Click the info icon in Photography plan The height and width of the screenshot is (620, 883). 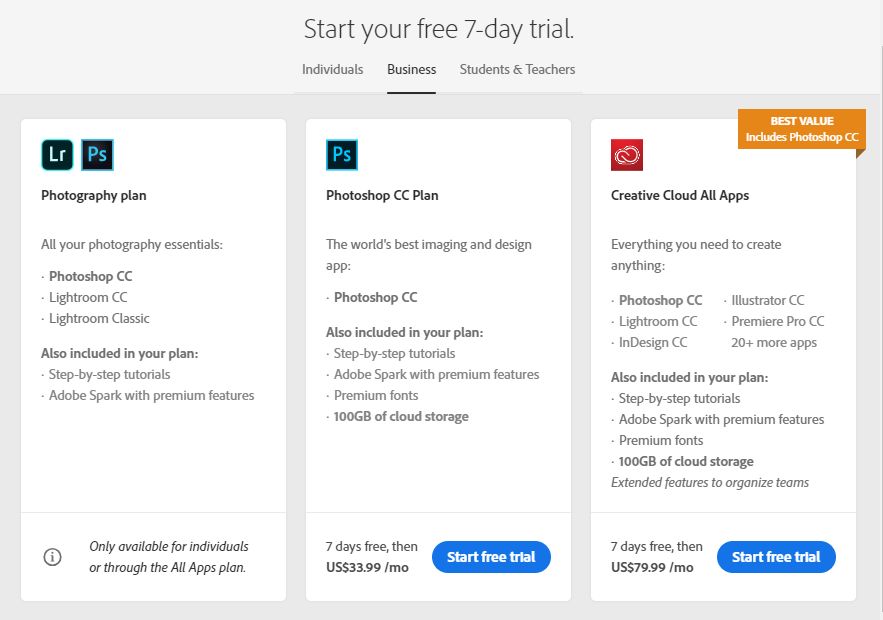pos(53,557)
